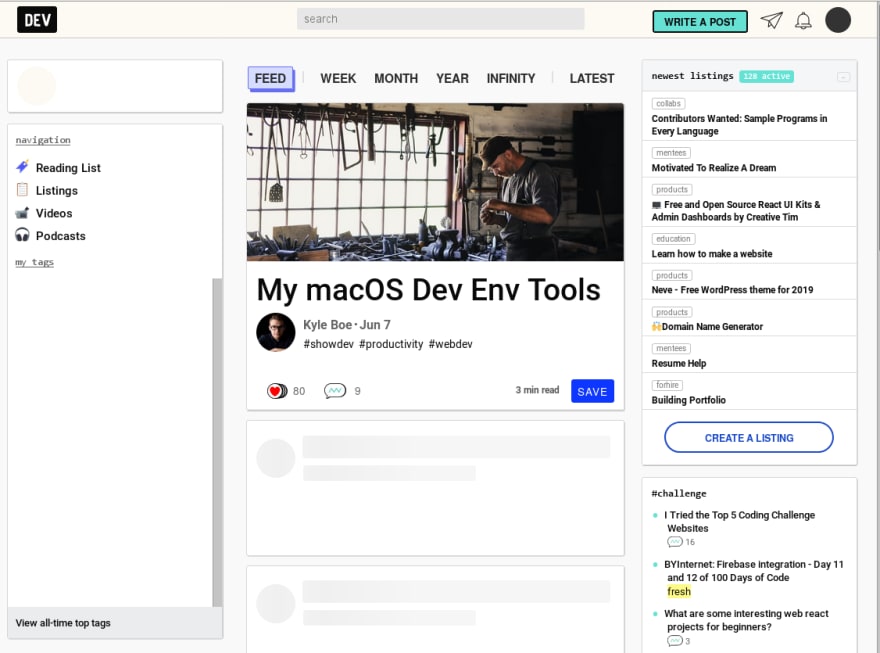880x653 pixels.
Task: Click the Videos camera icon
Action: pyautogui.click(x=22, y=213)
